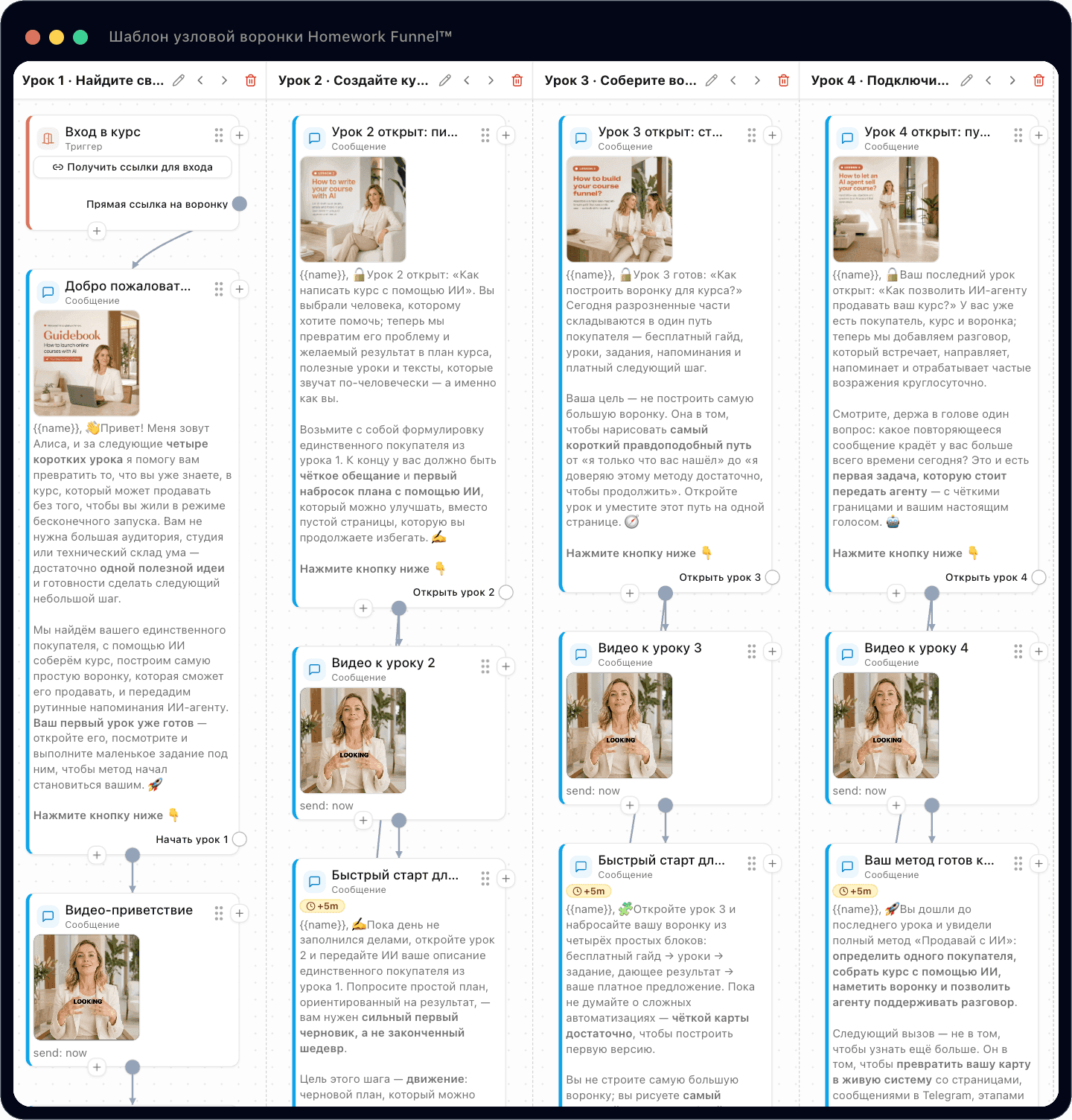Grab the drag handle on Вход в курс
The image size is (1072, 1120).
(219, 136)
